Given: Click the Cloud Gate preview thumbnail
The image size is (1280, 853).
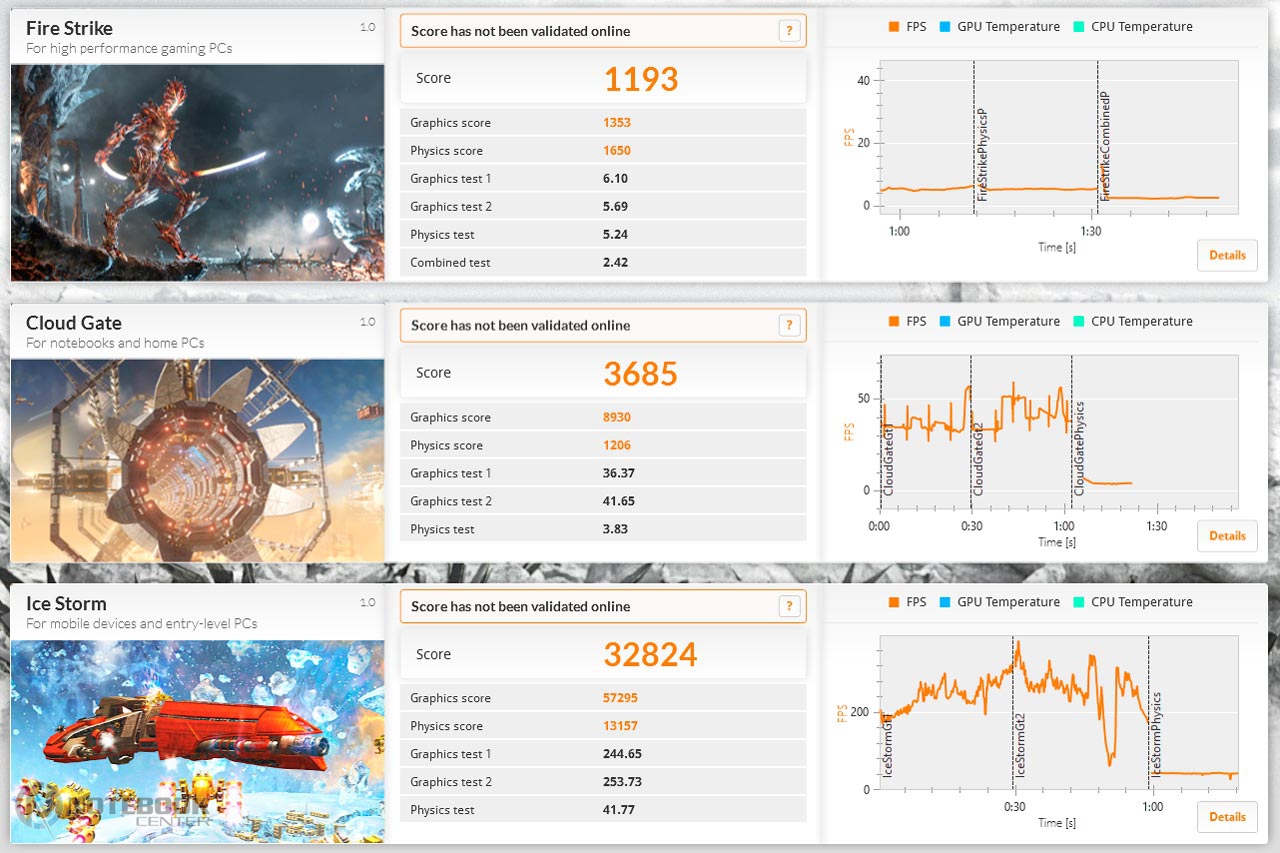Looking at the screenshot, I should click(x=197, y=460).
